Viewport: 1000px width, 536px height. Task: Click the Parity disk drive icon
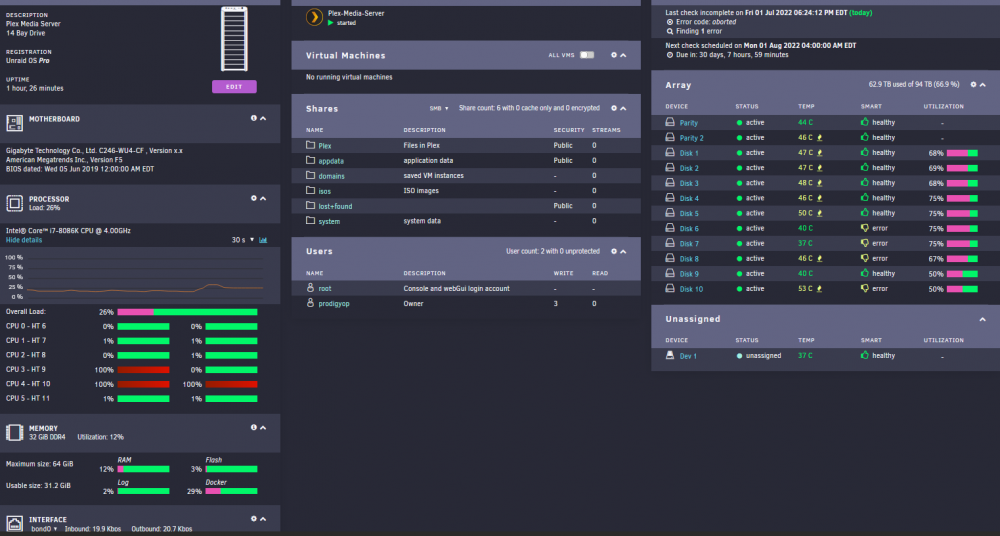[x=670, y=122]
